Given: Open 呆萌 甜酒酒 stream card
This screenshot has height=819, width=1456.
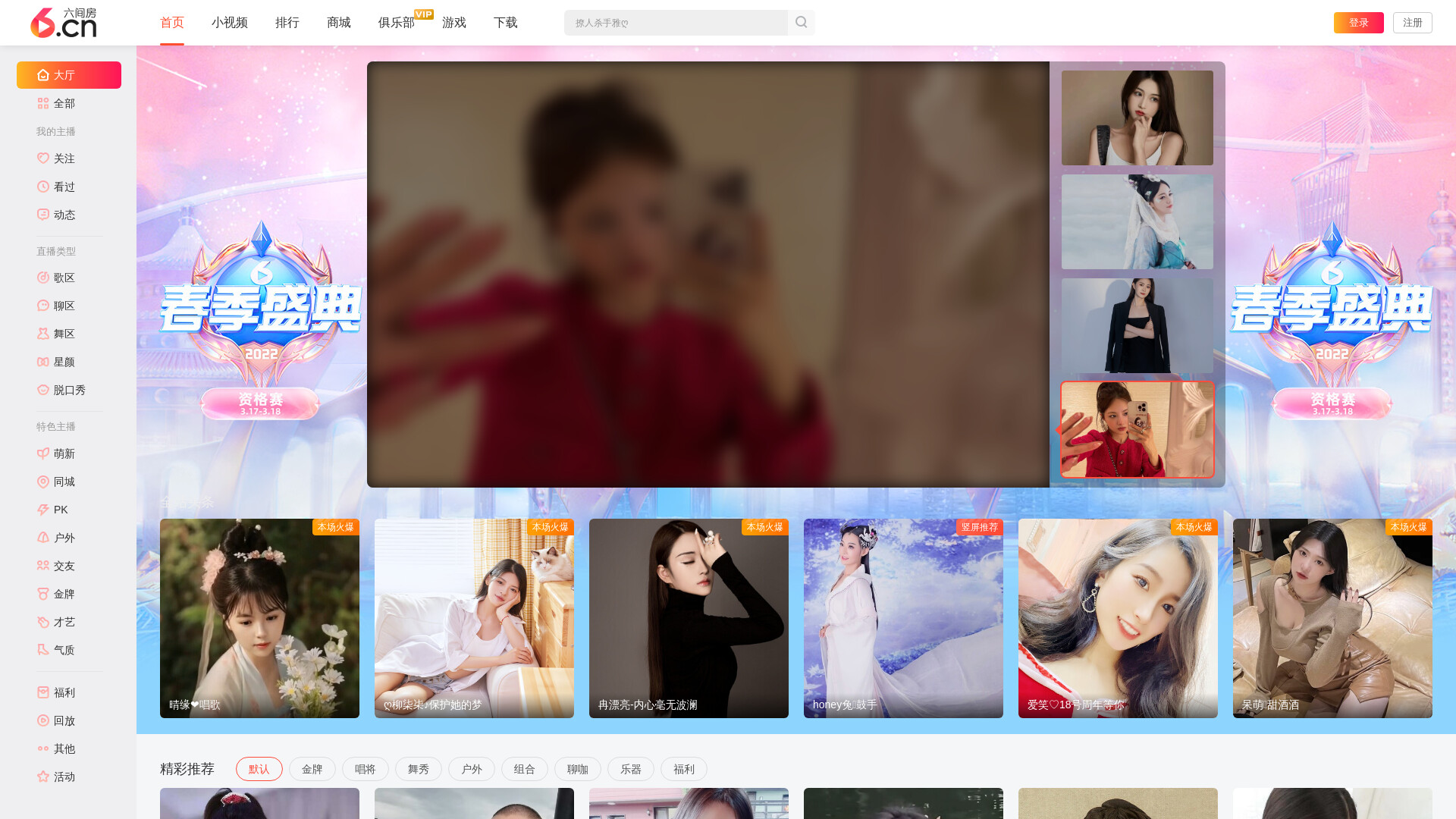Looking at the screenshot, I should (x=1332, y=618).
